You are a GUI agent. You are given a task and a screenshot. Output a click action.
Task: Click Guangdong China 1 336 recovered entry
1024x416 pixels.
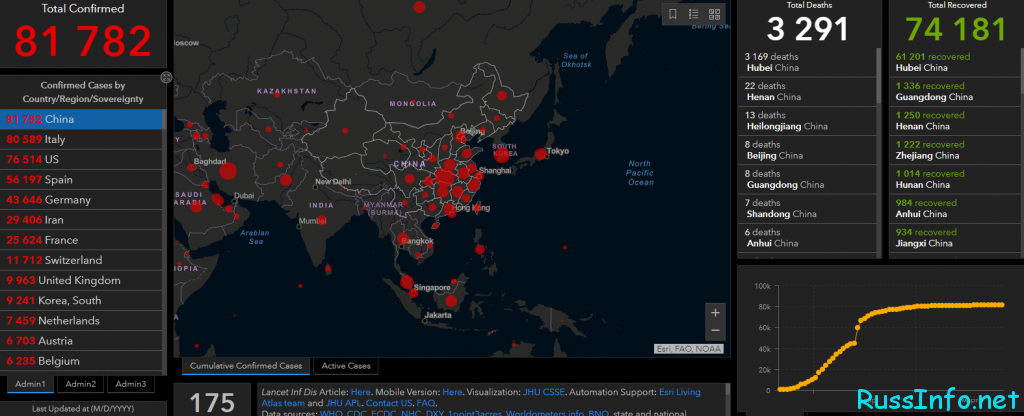pos(953,92)
